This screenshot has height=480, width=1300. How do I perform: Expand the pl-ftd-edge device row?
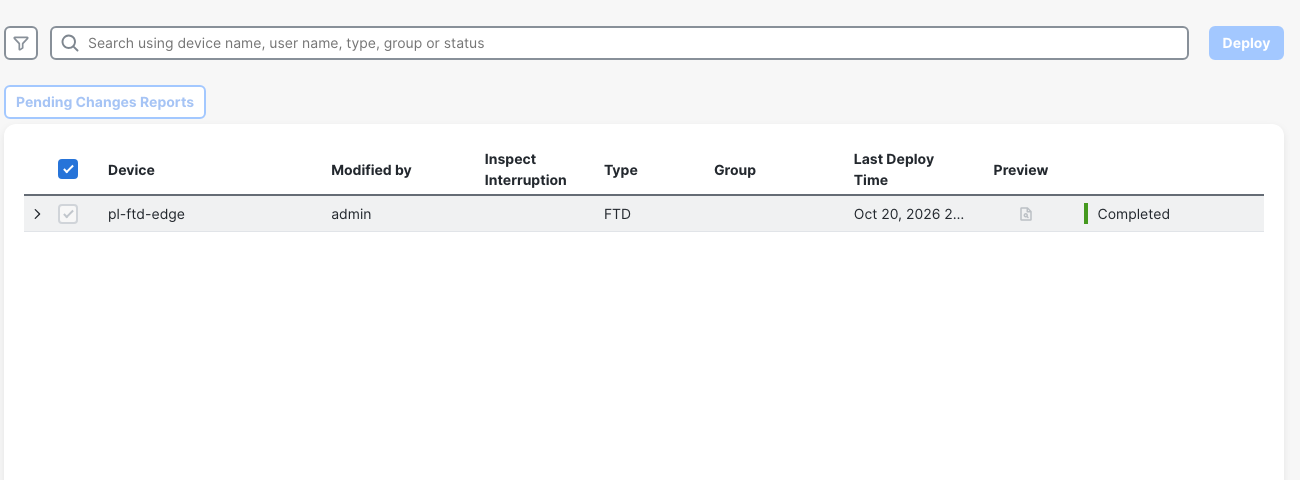38,214
